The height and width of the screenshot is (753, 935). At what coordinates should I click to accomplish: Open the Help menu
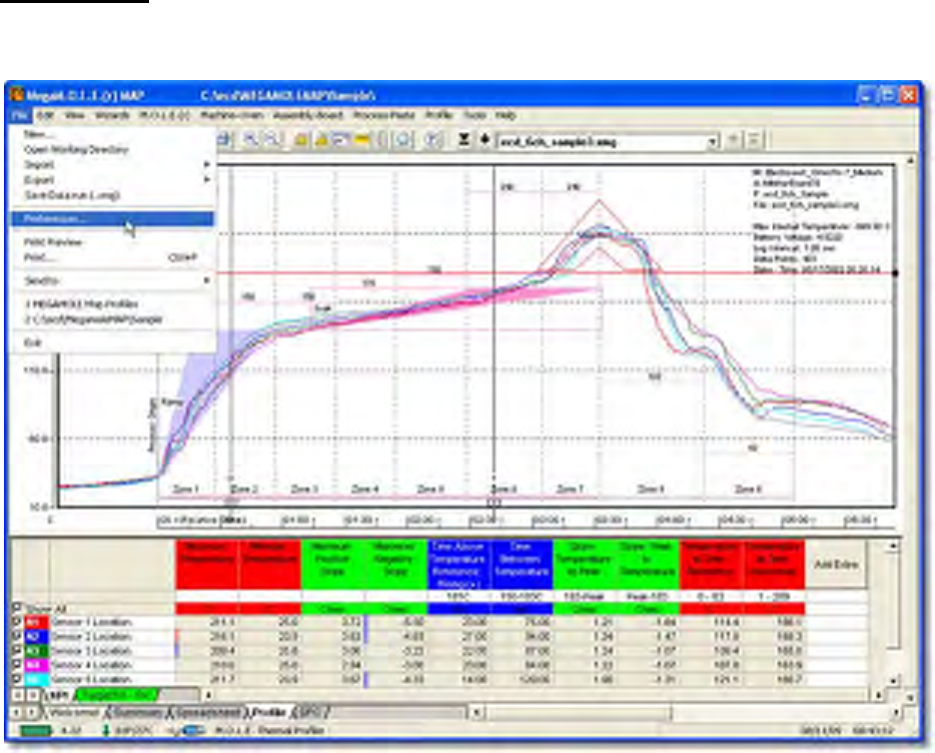[506, 115]
